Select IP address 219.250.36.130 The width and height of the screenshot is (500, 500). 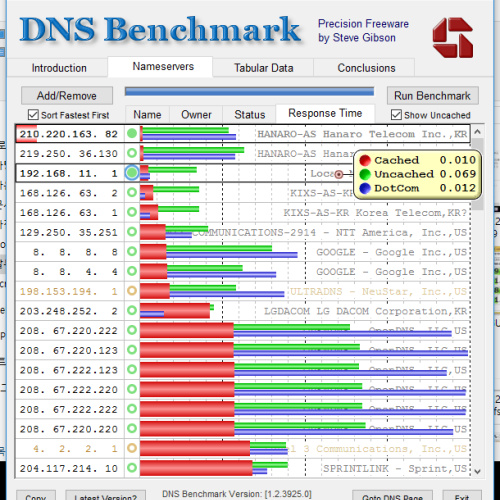coord(69,154)
